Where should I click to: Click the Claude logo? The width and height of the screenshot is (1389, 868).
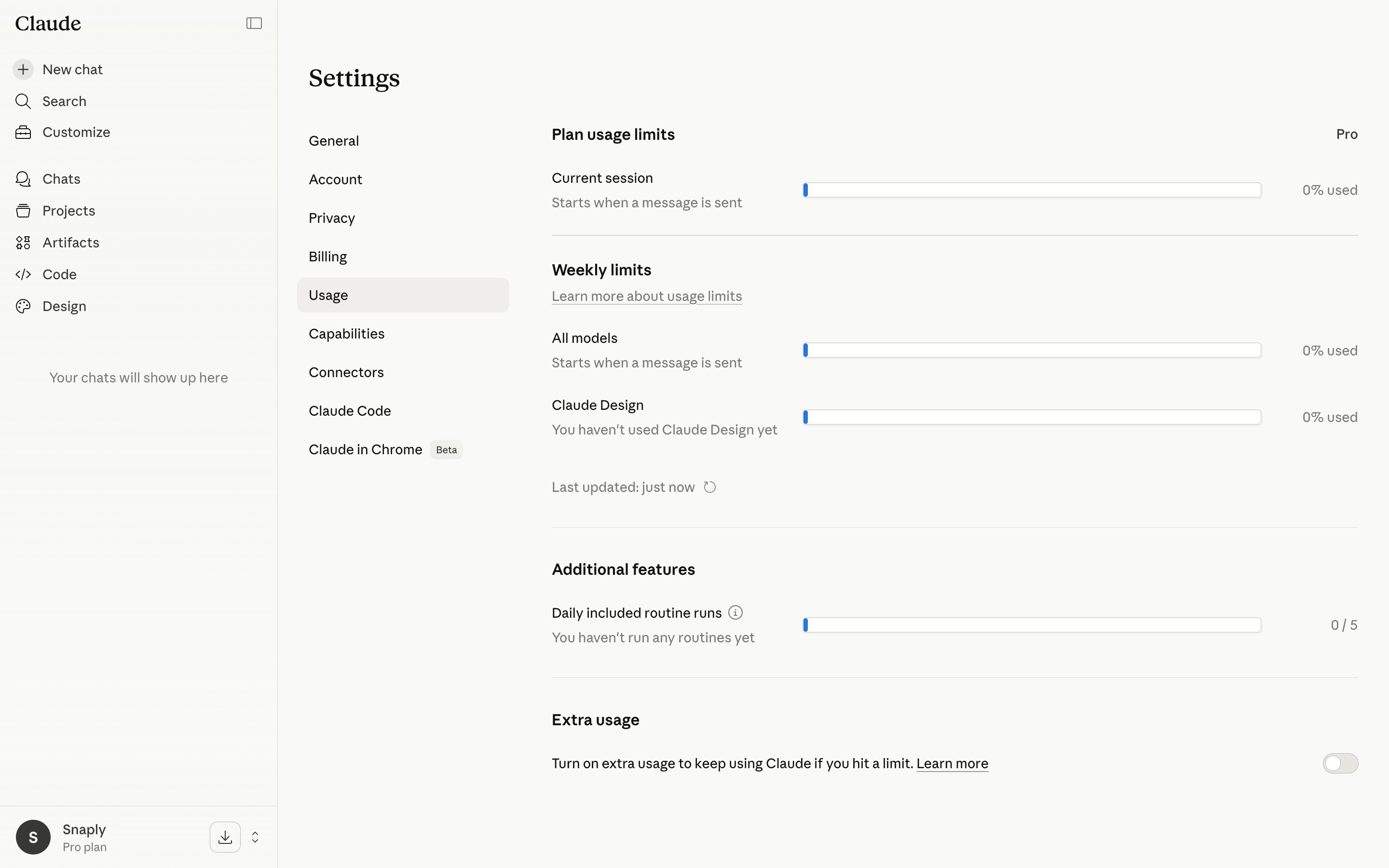coord(48,23)
